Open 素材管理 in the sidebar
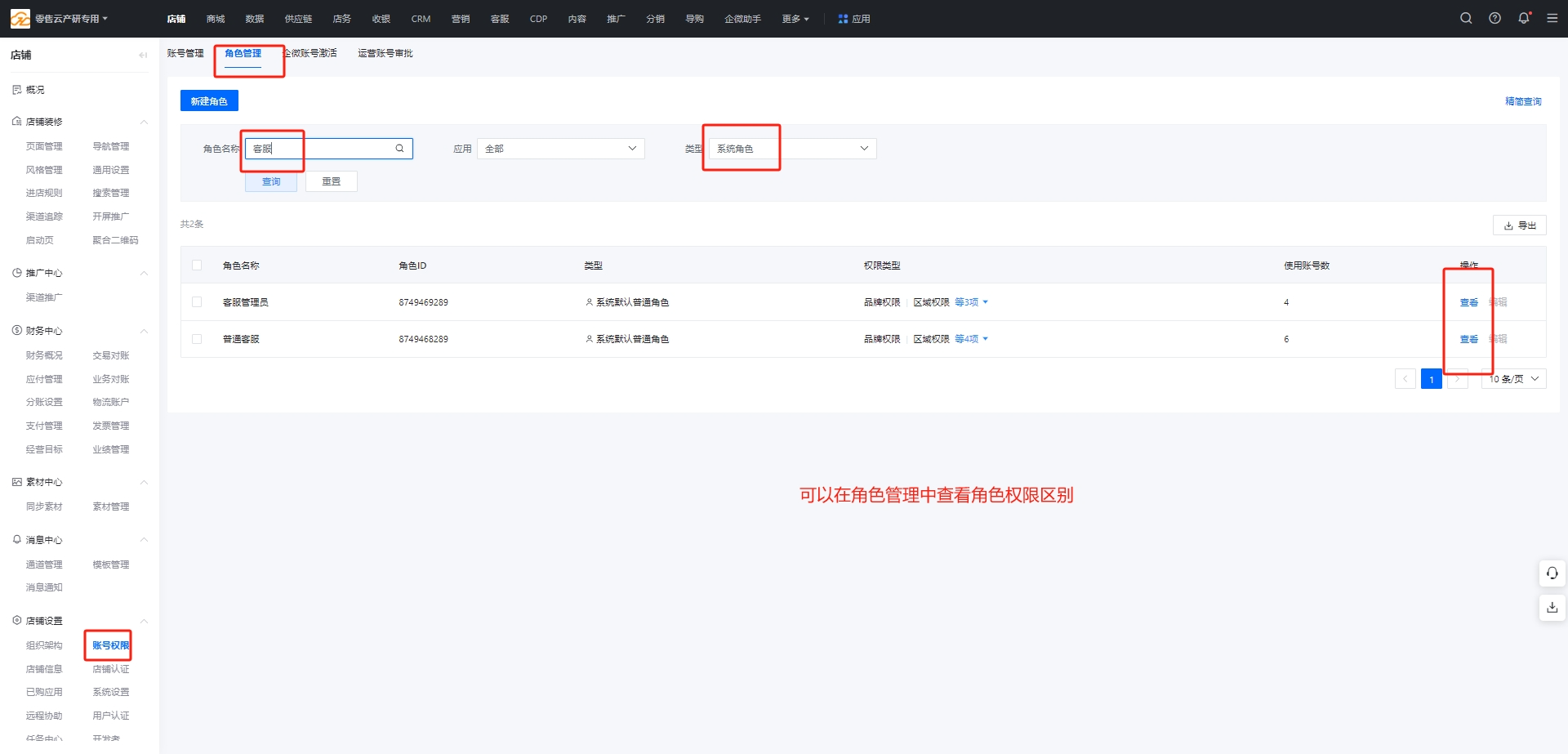Screen dimensions: 1568x754 110,506
